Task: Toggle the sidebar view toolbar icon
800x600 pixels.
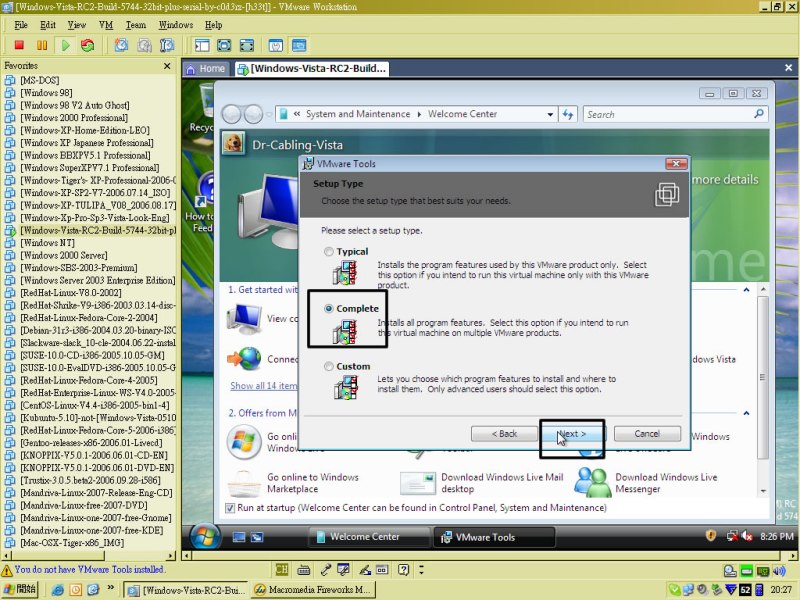Action: 202,45
